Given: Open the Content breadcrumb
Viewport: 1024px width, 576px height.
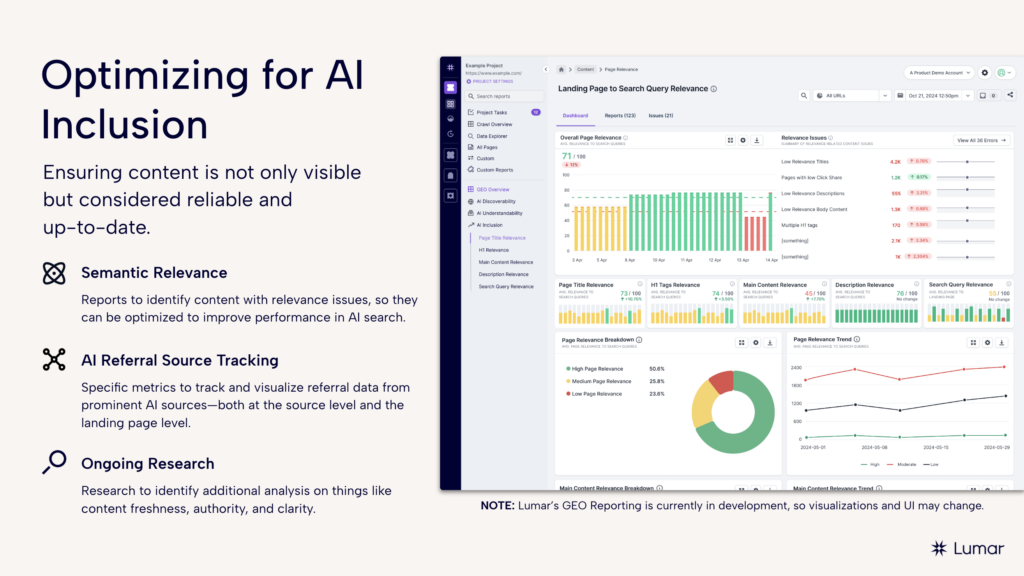Looking at the screenshot, I should (x=585, y=69).
